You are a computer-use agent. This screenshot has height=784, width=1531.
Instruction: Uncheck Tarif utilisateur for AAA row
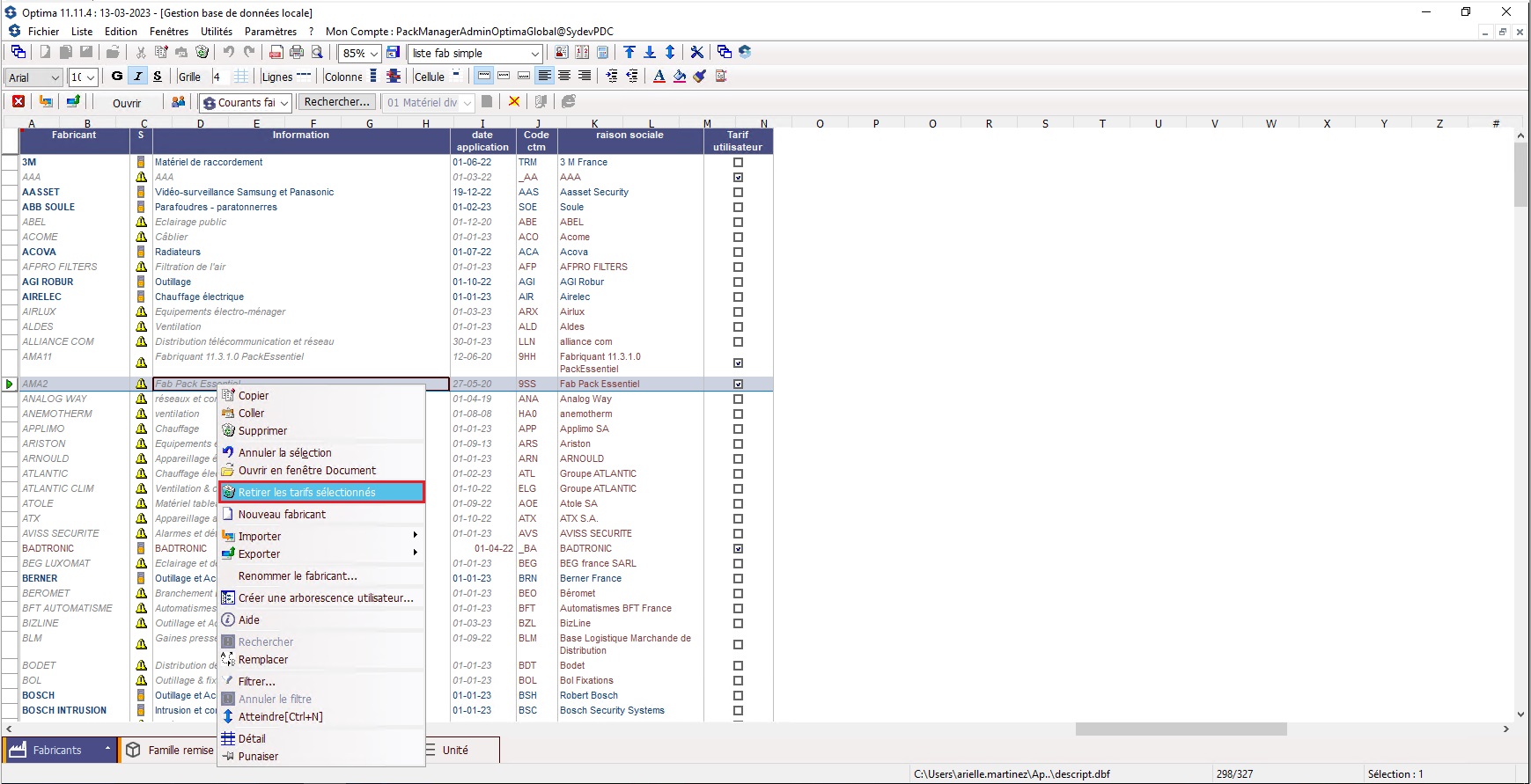click(739, 177)
